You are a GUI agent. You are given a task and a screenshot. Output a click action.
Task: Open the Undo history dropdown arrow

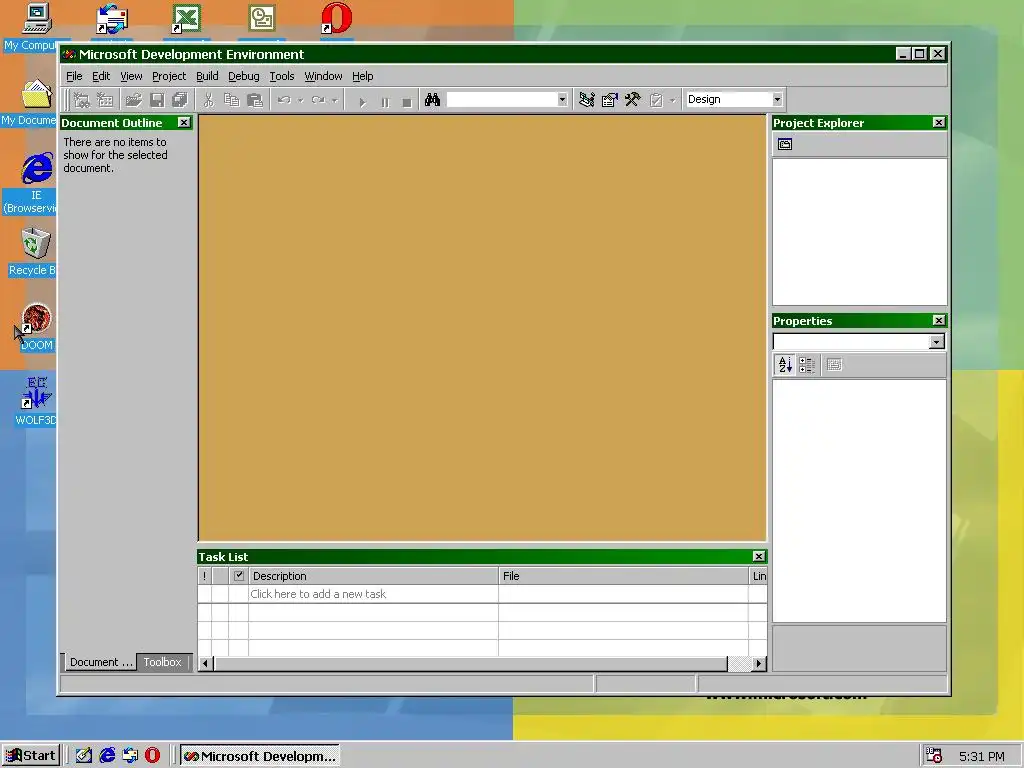(x=300, y=100)
